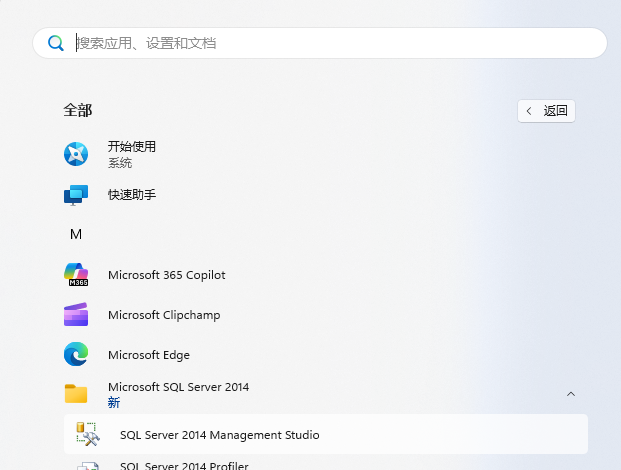This screenshot has height=470, width=621.
Task: Open the 快速助手 Quick Assist icon
Action: click(76, 195)
